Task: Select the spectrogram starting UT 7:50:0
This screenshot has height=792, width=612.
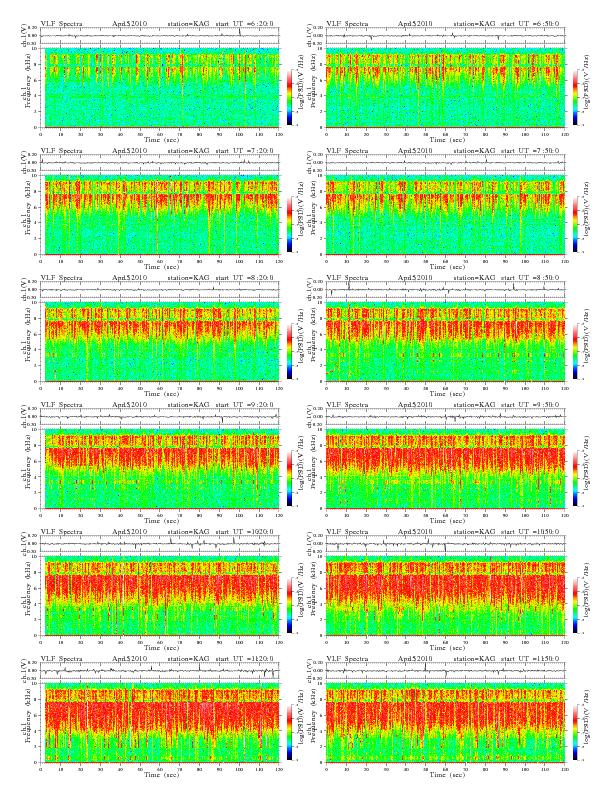Action: 445,215
